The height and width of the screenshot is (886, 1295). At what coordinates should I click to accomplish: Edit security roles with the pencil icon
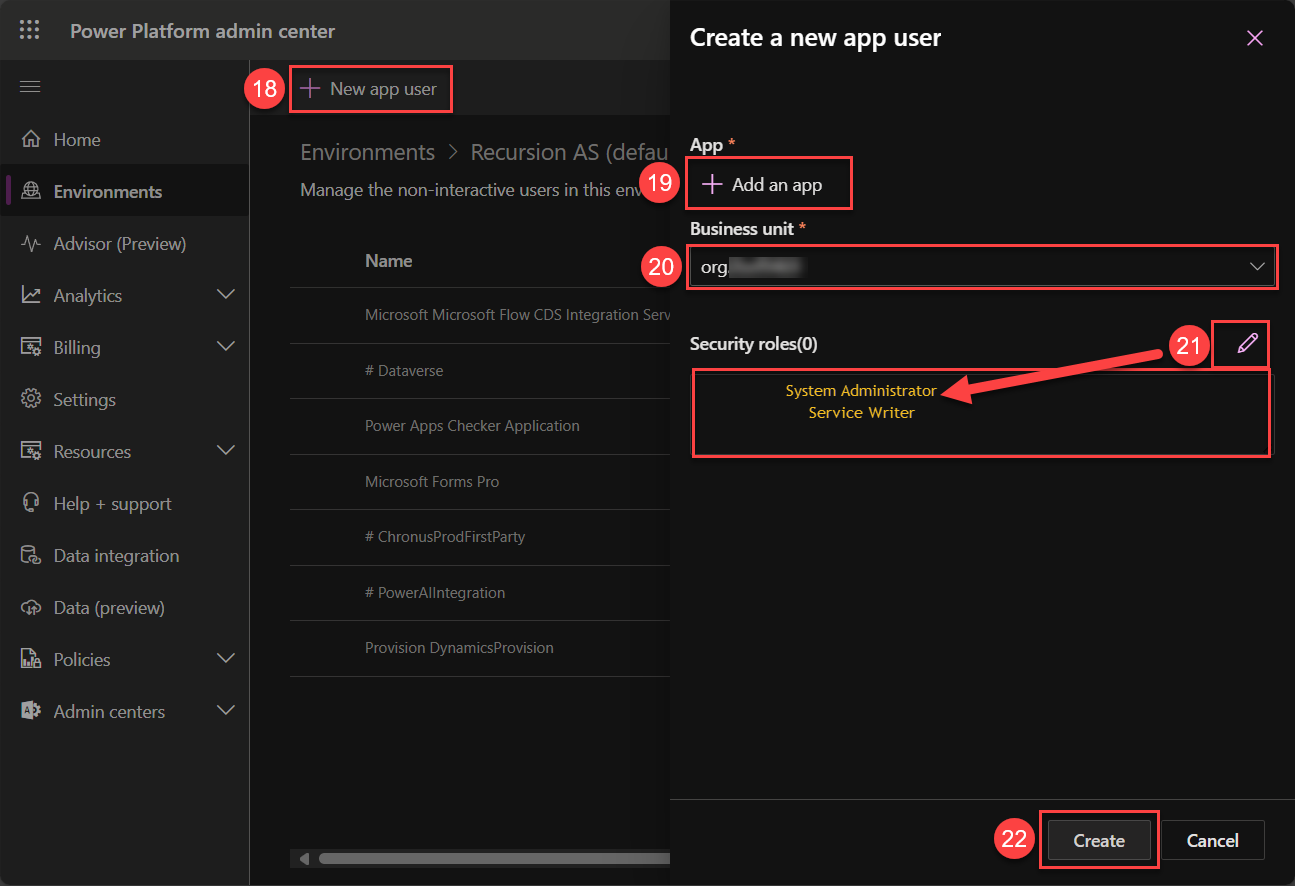[x=1241, y=344]
